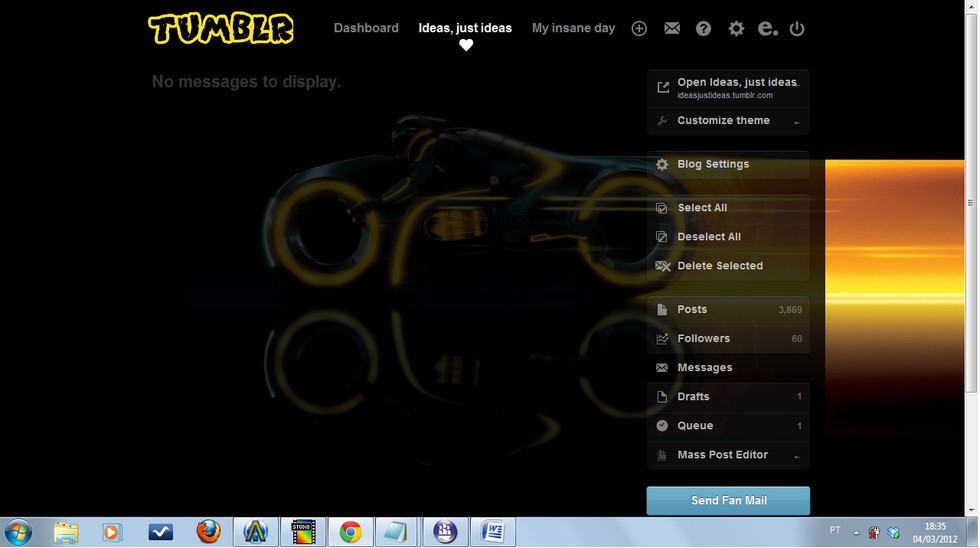The height and width of the screenshot is (548, 980).
Task: Open Followers list
Action: click(728, 339)
